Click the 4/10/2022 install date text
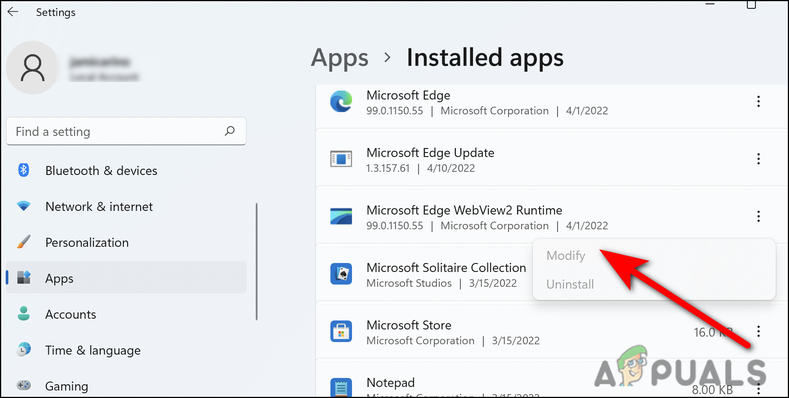The height and width of the screenshot is (398, 789). click(451, 168)
